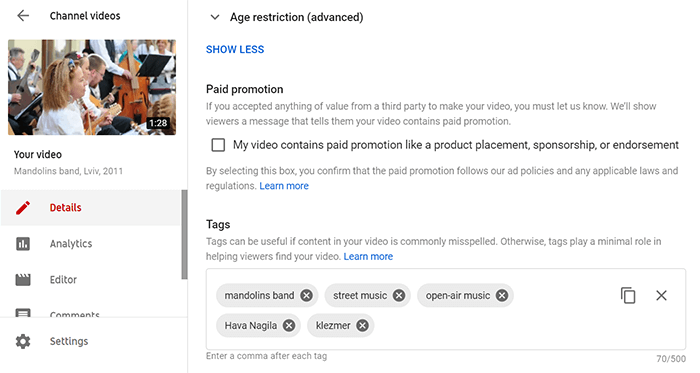
Task: Select the 'klezmer' tag chip text
Action: click(x=333, y=326)
